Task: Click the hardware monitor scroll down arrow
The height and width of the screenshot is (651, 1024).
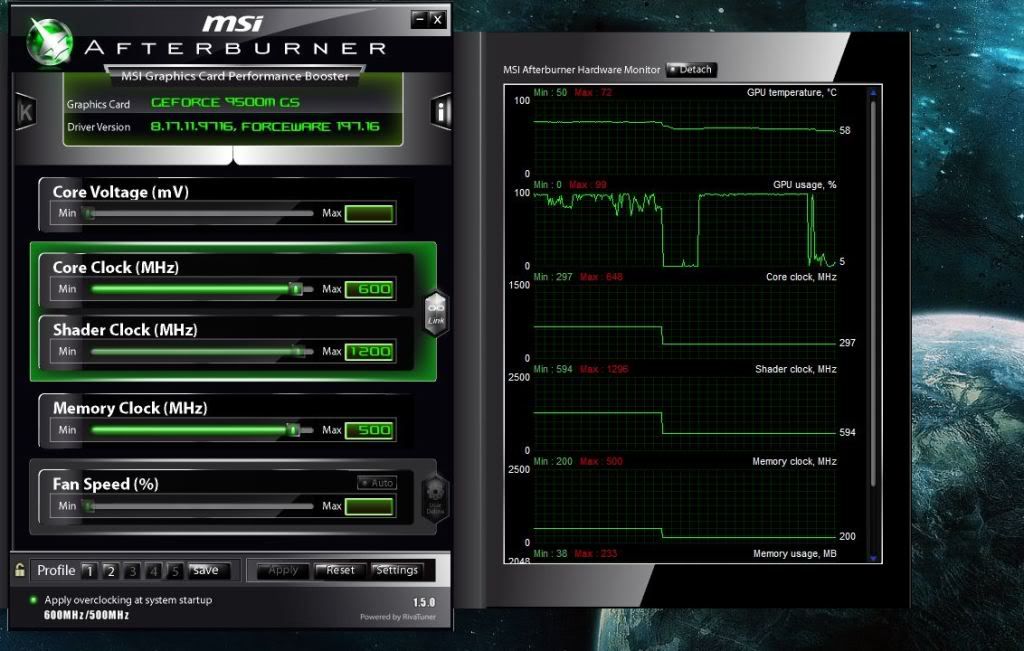Action: [873, 558]
